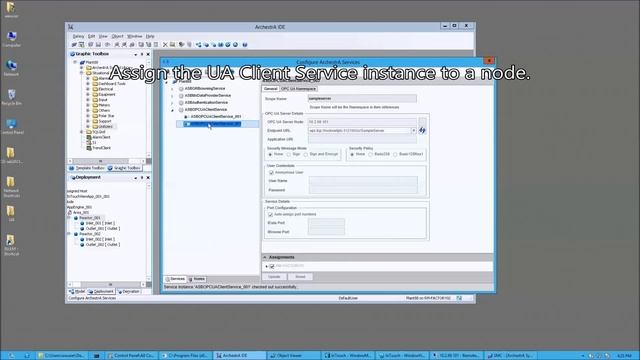Switch to the Template Toolbox tab
The height and width of the screenshot is (360, 640).
(87, 168)
